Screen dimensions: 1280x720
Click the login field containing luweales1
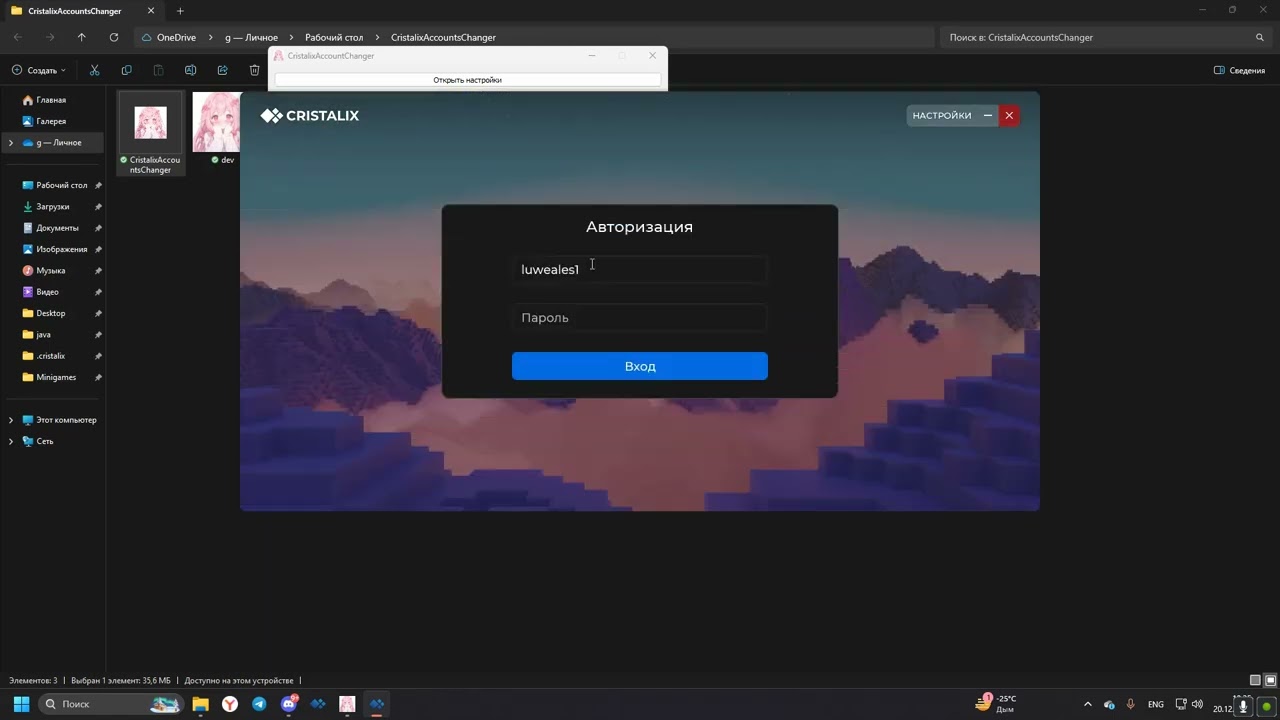click(x=640, y=269)
